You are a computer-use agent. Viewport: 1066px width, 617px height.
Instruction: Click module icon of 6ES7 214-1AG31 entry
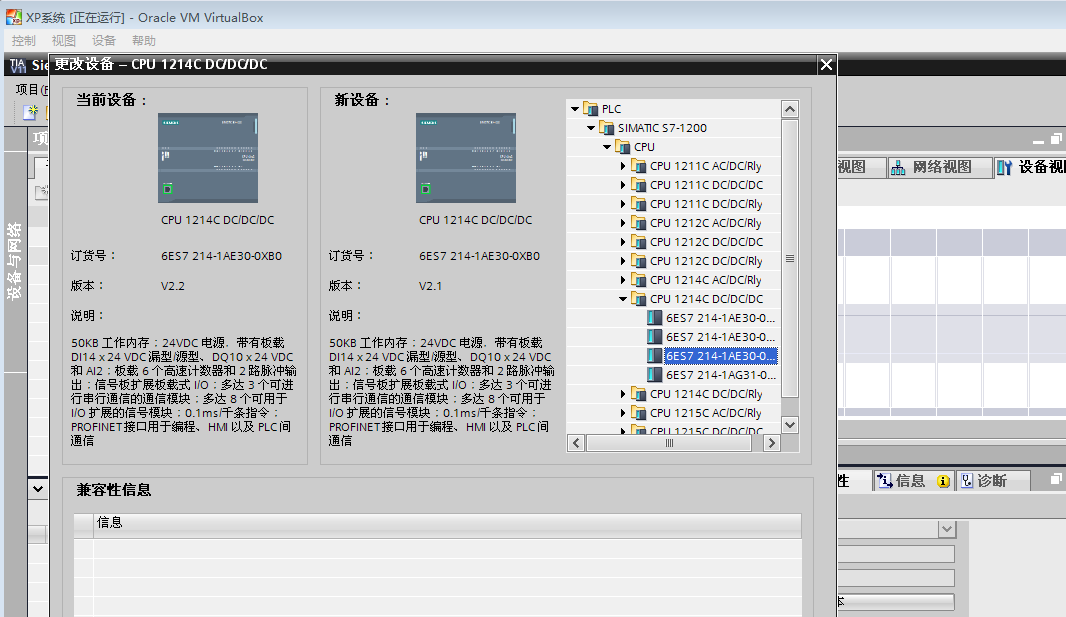pos(655,374)
